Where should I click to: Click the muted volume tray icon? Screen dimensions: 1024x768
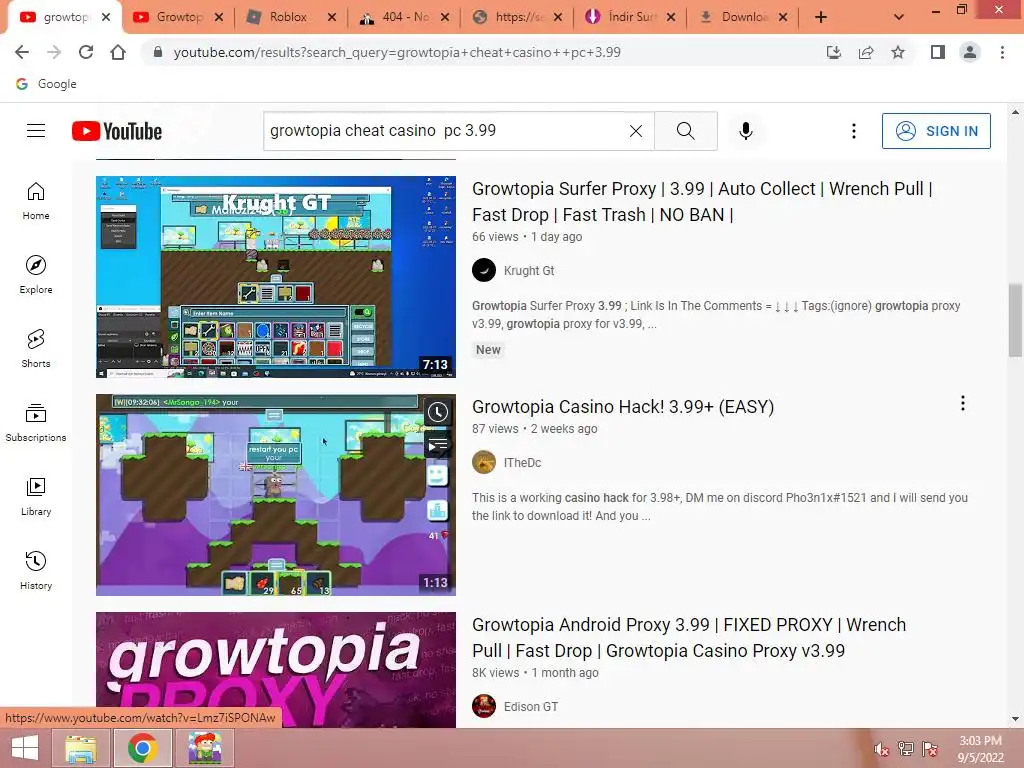pos(882,749)
